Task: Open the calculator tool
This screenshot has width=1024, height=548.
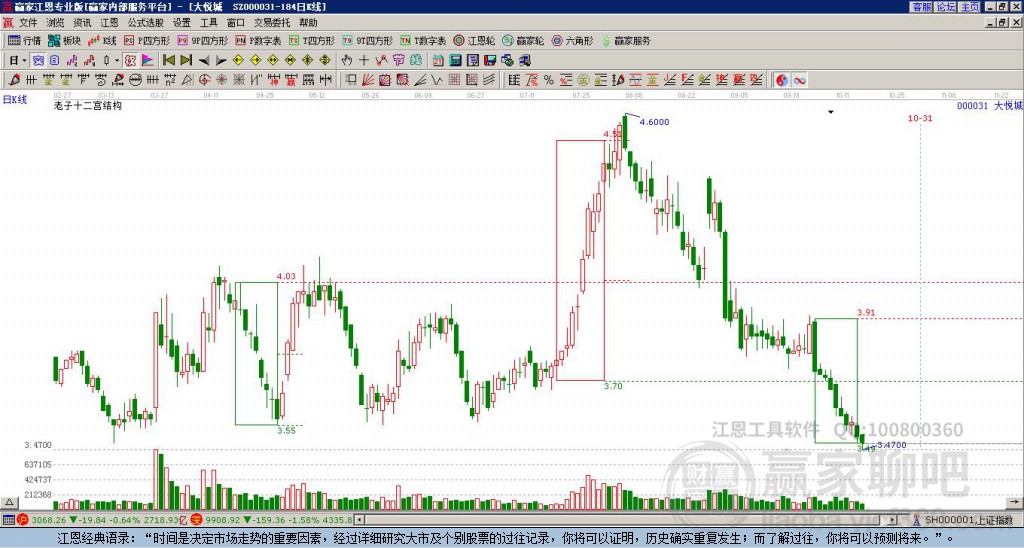Action: (x=455, y=60)
